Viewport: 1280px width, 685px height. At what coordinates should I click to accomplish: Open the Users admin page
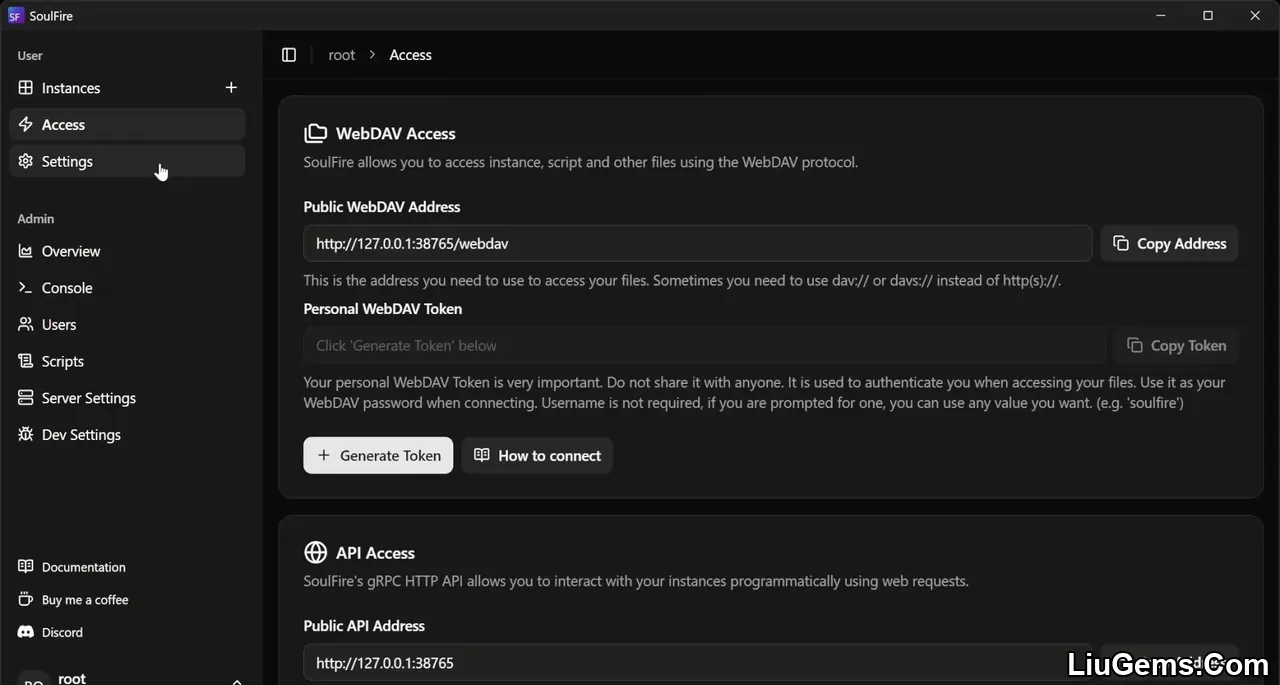coord(127,325)
